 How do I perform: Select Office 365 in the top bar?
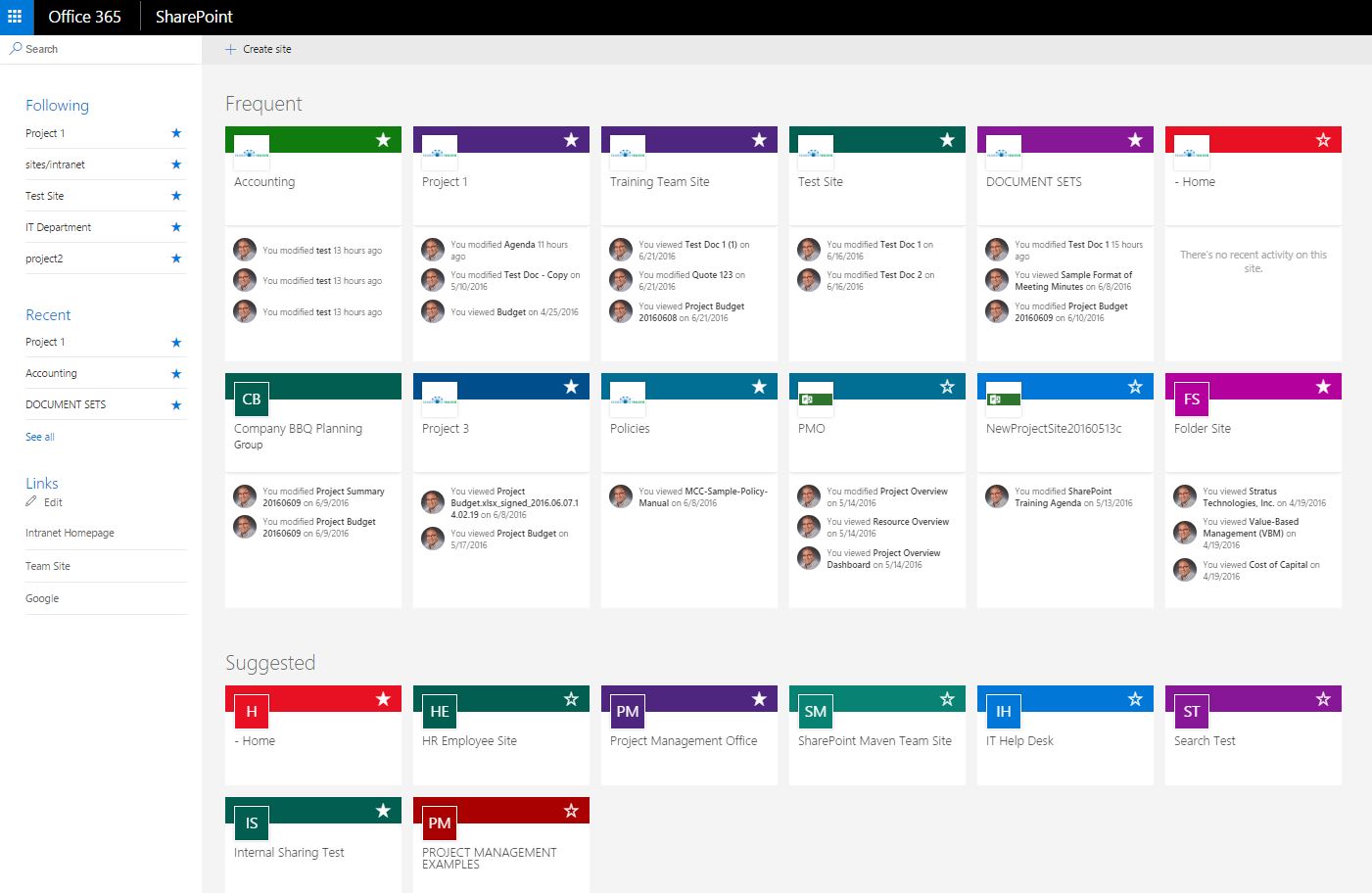click(84, 17)
